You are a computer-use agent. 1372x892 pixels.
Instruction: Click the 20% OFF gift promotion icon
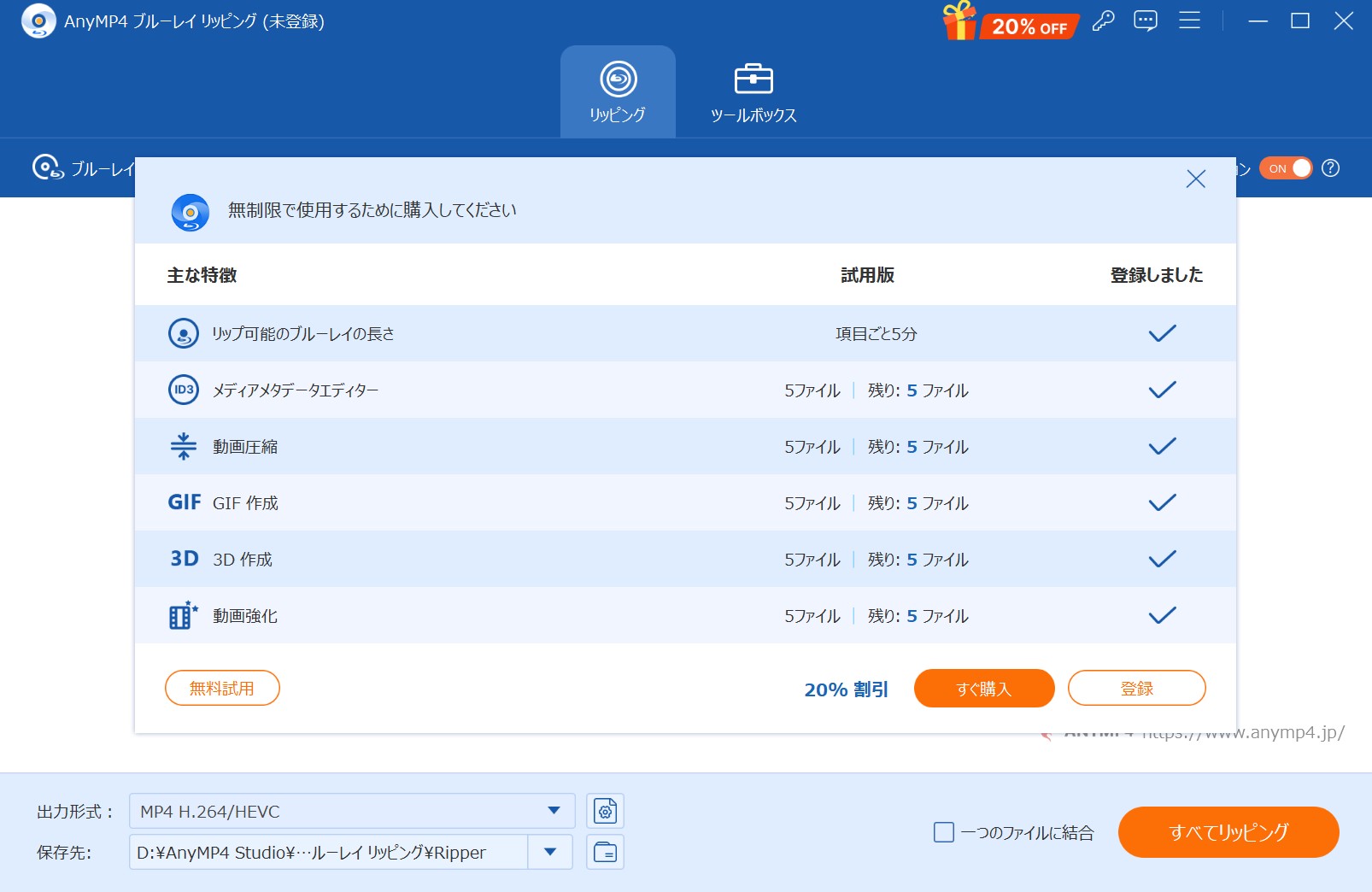tap(1011, 21)
